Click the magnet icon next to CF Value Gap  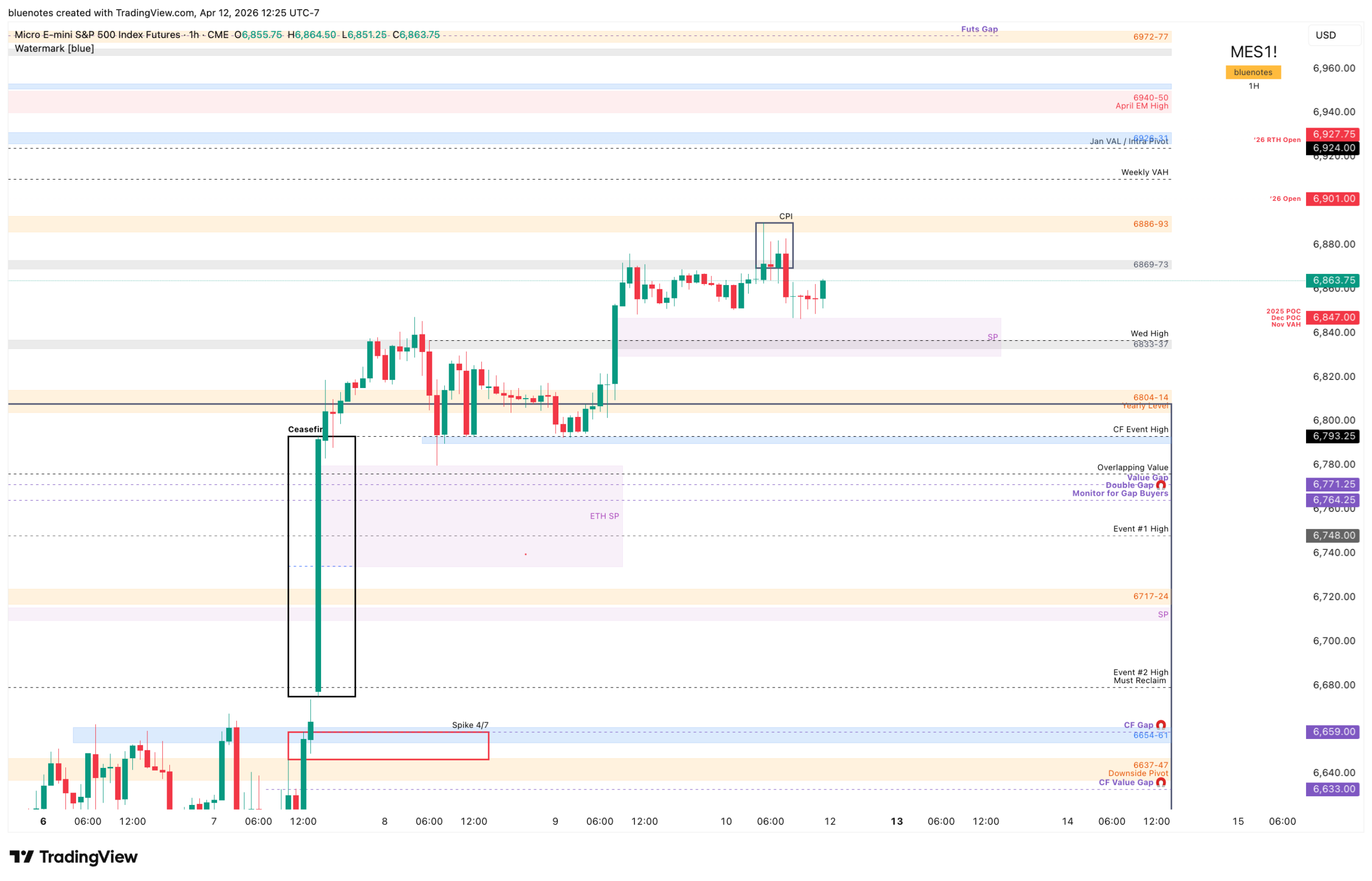pos(1160,782)
